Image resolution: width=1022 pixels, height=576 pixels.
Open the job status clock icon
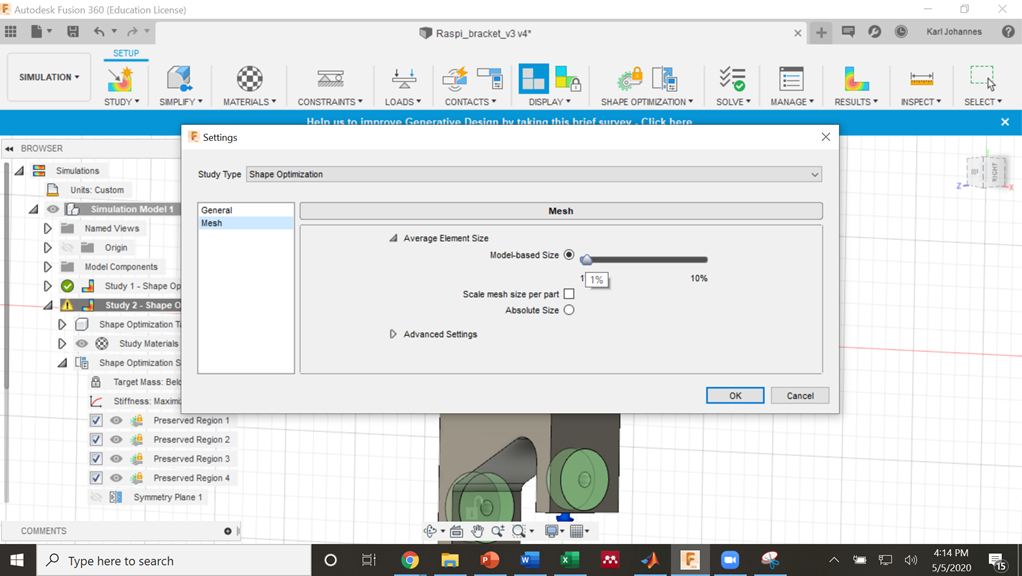(901, 31)
